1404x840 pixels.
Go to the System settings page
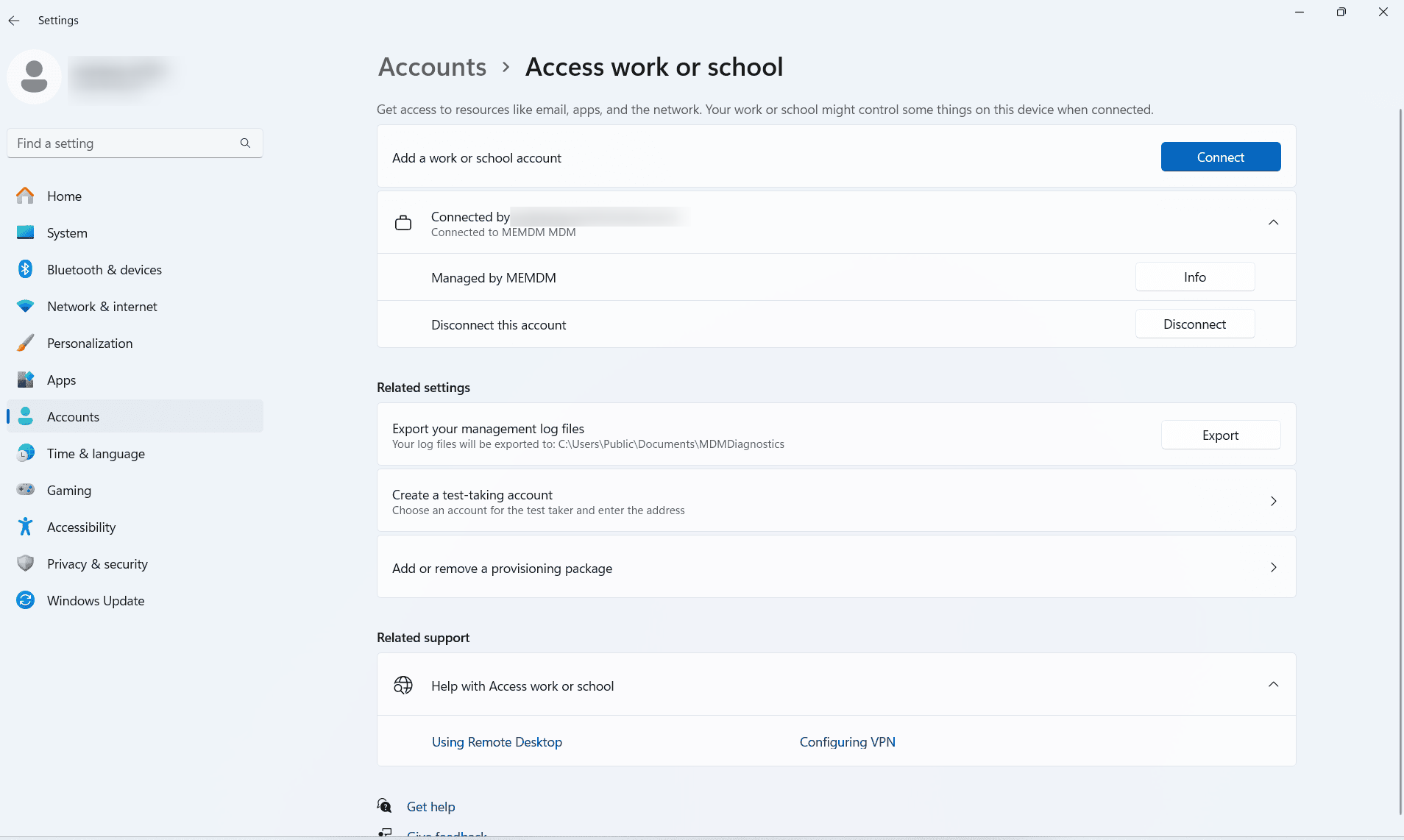[67, 233]
